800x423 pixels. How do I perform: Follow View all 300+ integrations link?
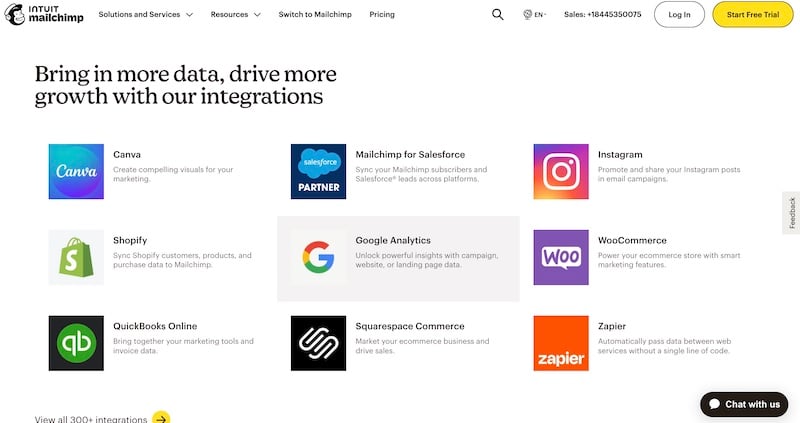(x=91, y=419)
